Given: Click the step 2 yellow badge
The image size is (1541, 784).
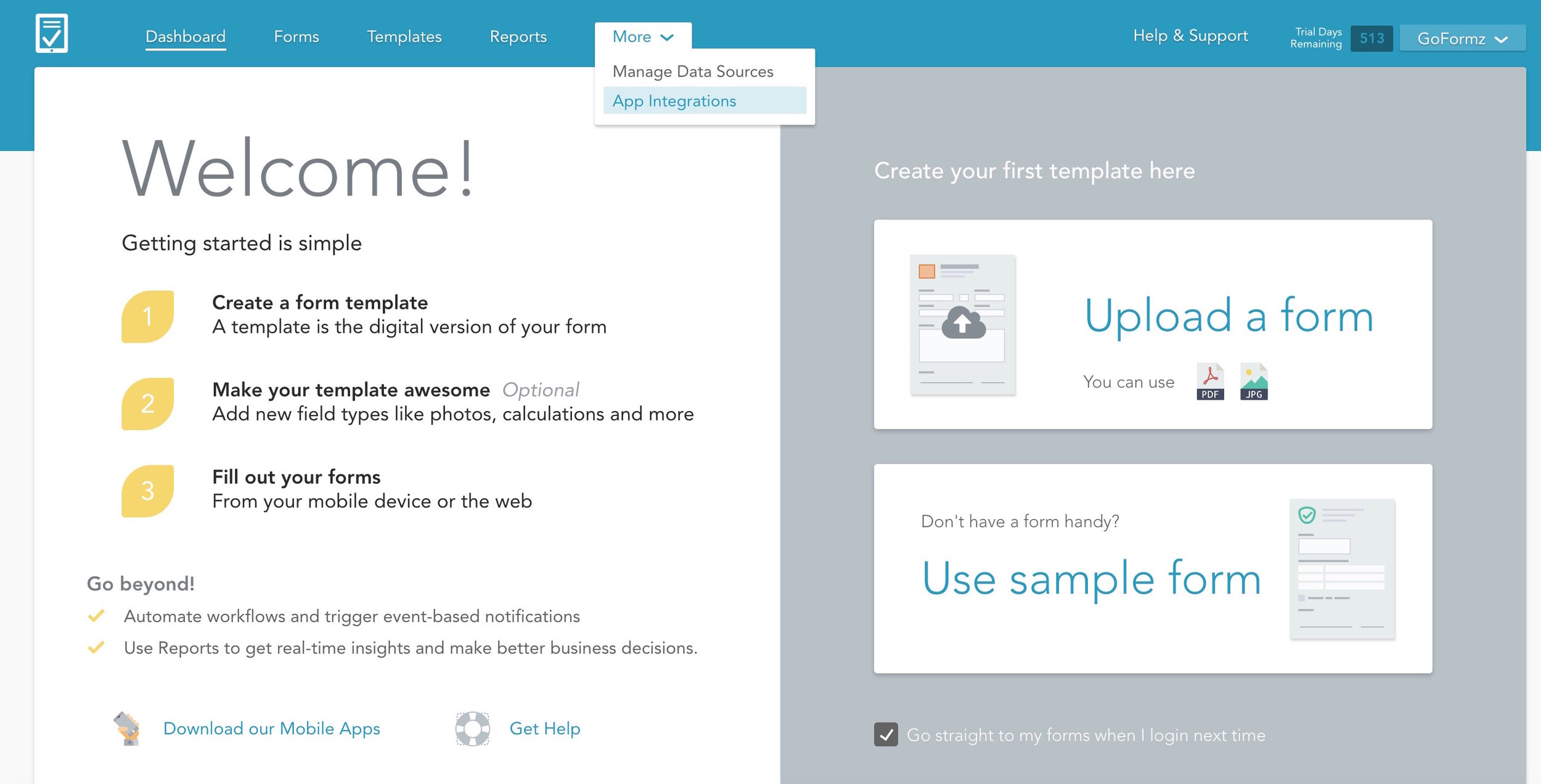Looking at the screenshot, I should click(x=148, y=404).
